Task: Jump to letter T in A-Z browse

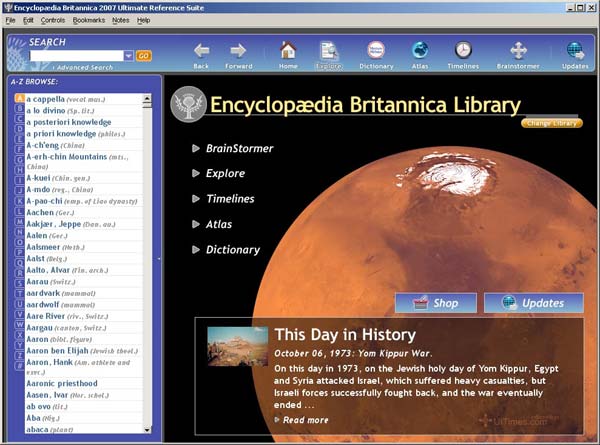Action: point(20,293)
